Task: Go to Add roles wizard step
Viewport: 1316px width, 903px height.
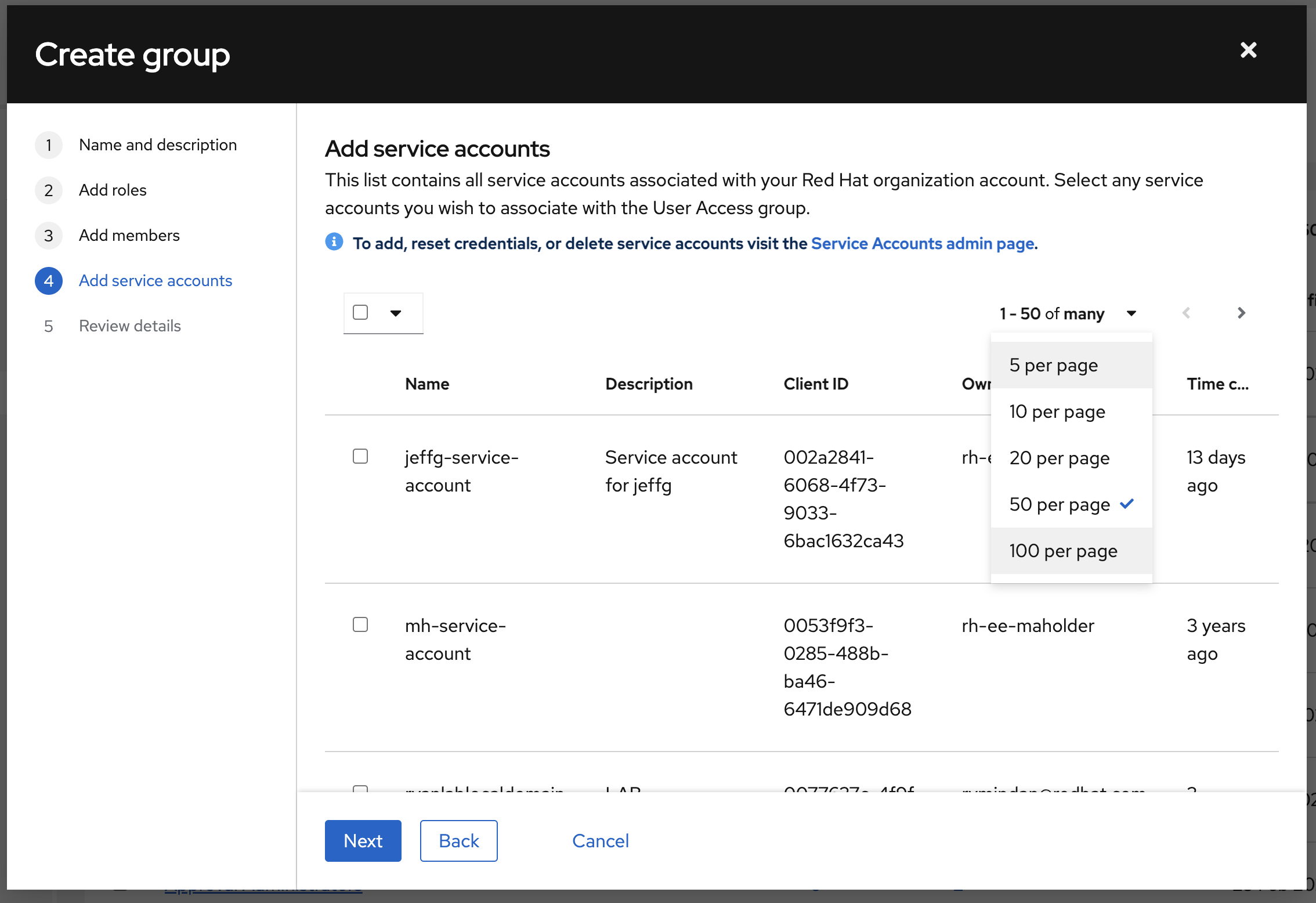Action: click(113, 190)
